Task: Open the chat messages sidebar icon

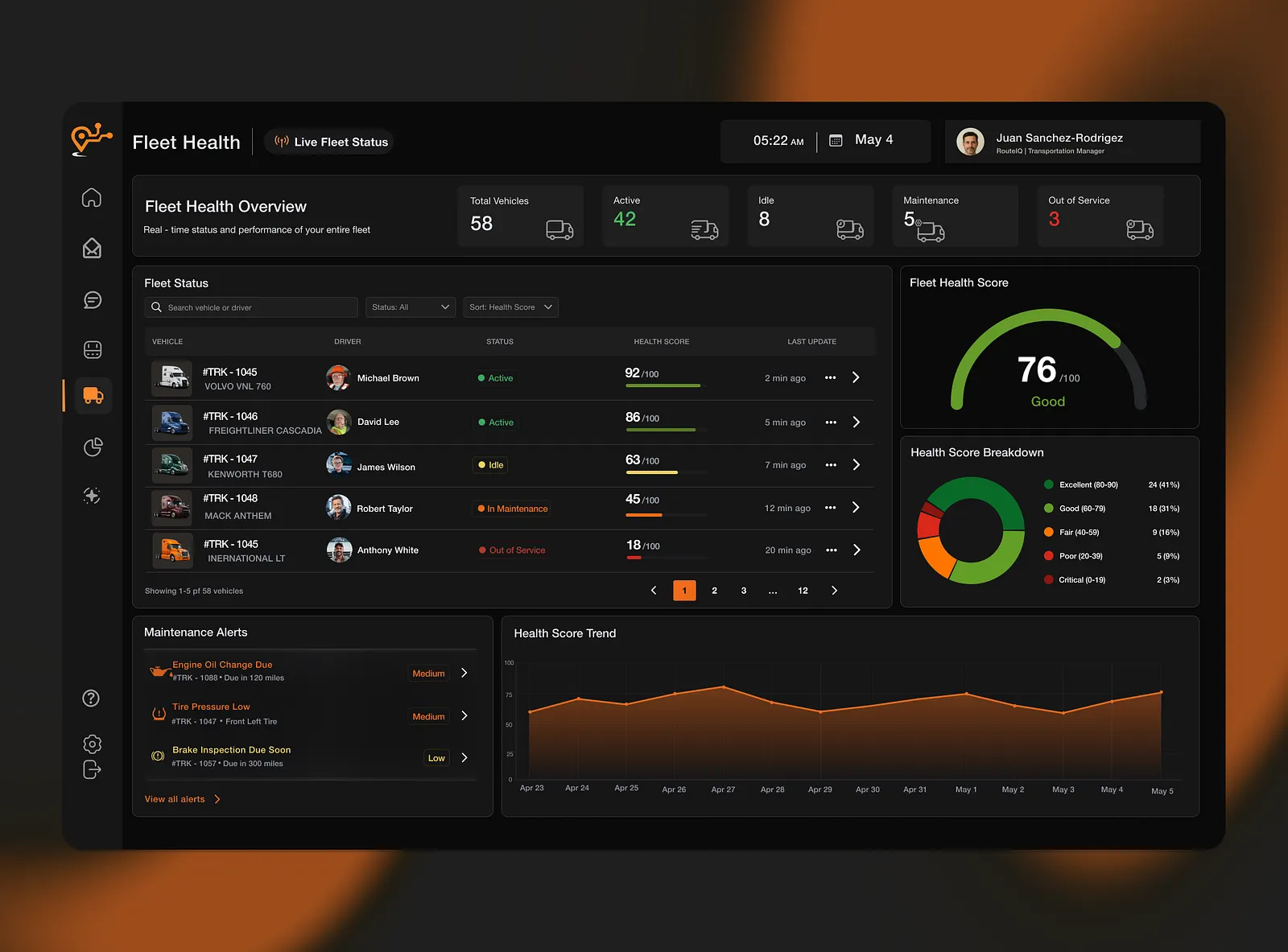Action: pyautogui.click(x=93, y=300)
